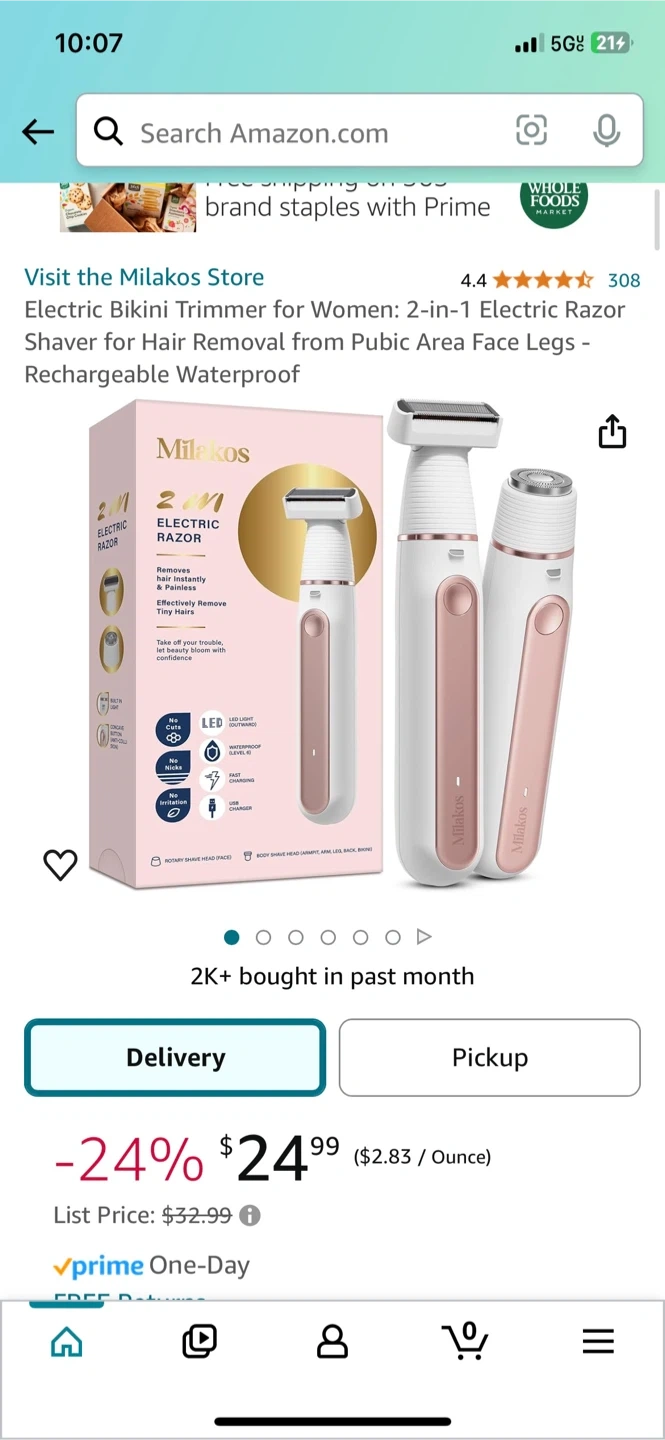Viewport: 665px width, 1440px height.
Task: Show List Price info icon
Action: (250, 1215)
